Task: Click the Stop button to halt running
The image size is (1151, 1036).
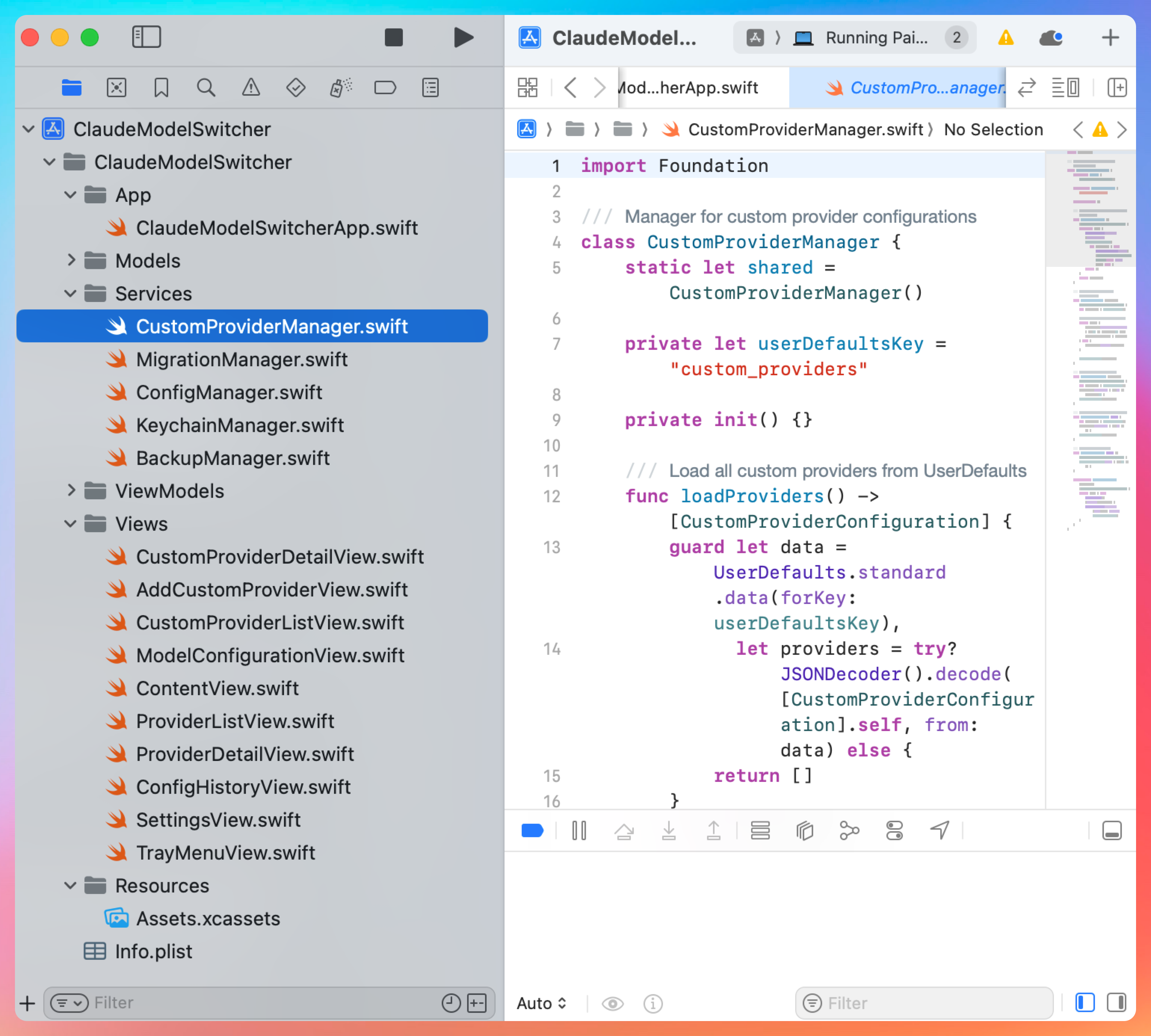Action: (x=394, y=38)
